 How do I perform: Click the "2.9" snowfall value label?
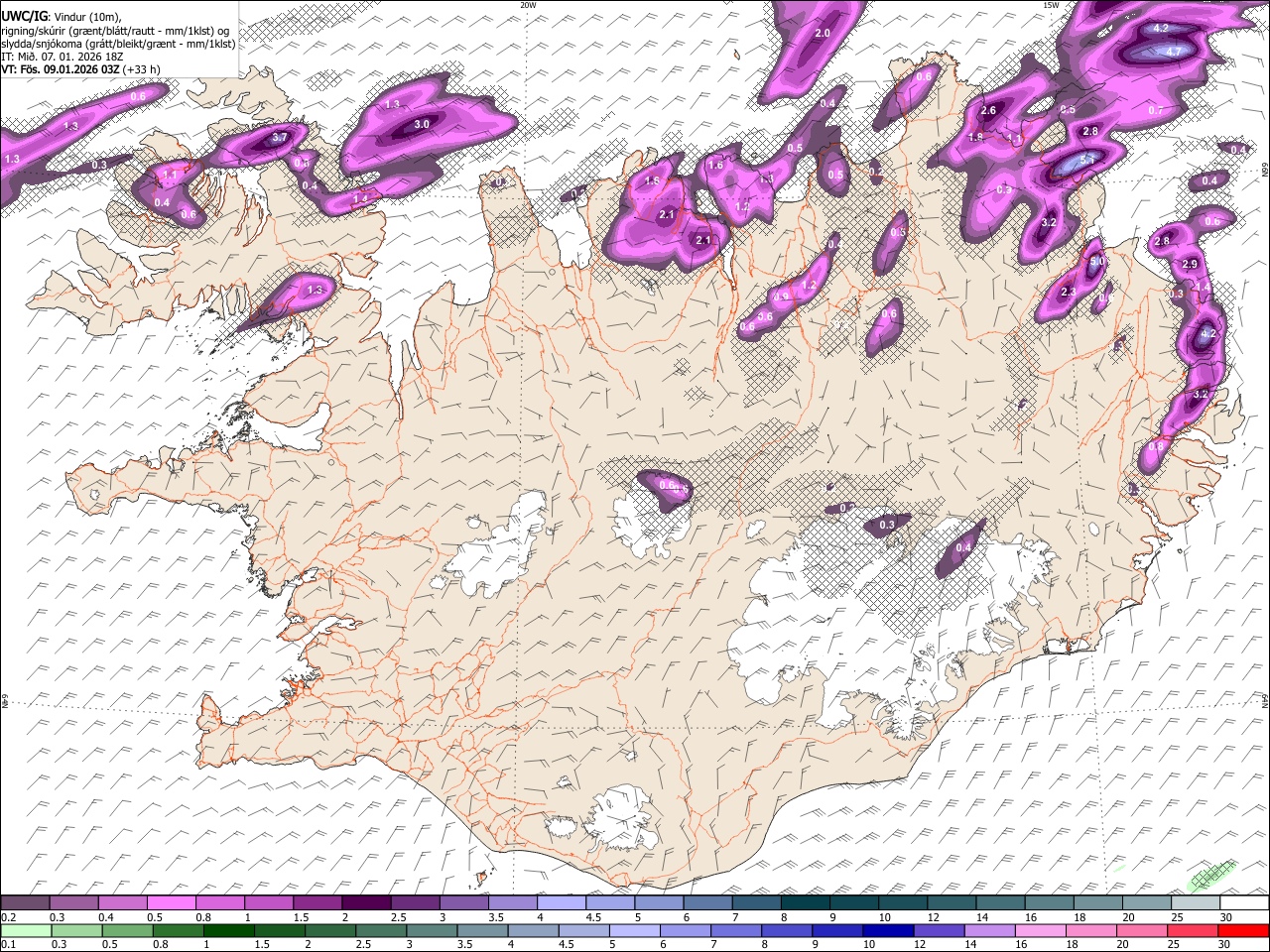point(1191,264)
